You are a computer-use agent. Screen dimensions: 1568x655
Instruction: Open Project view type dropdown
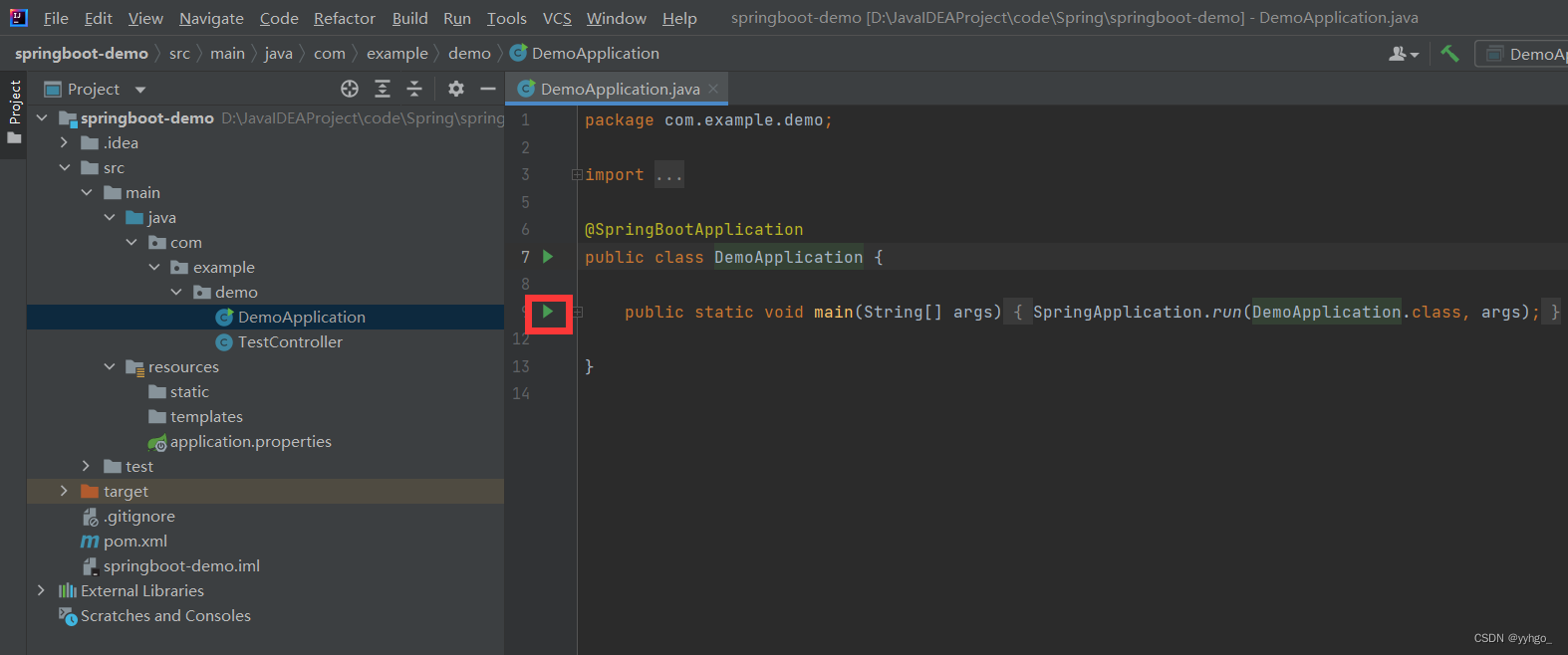[x=140, y=90]
